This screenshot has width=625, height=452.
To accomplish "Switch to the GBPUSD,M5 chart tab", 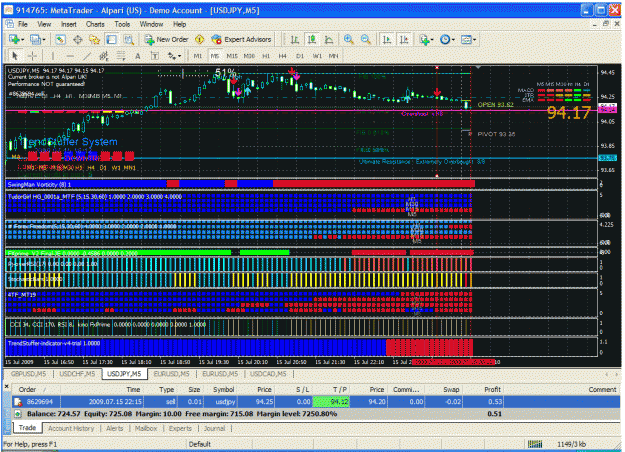I will [x=28, y=373].
